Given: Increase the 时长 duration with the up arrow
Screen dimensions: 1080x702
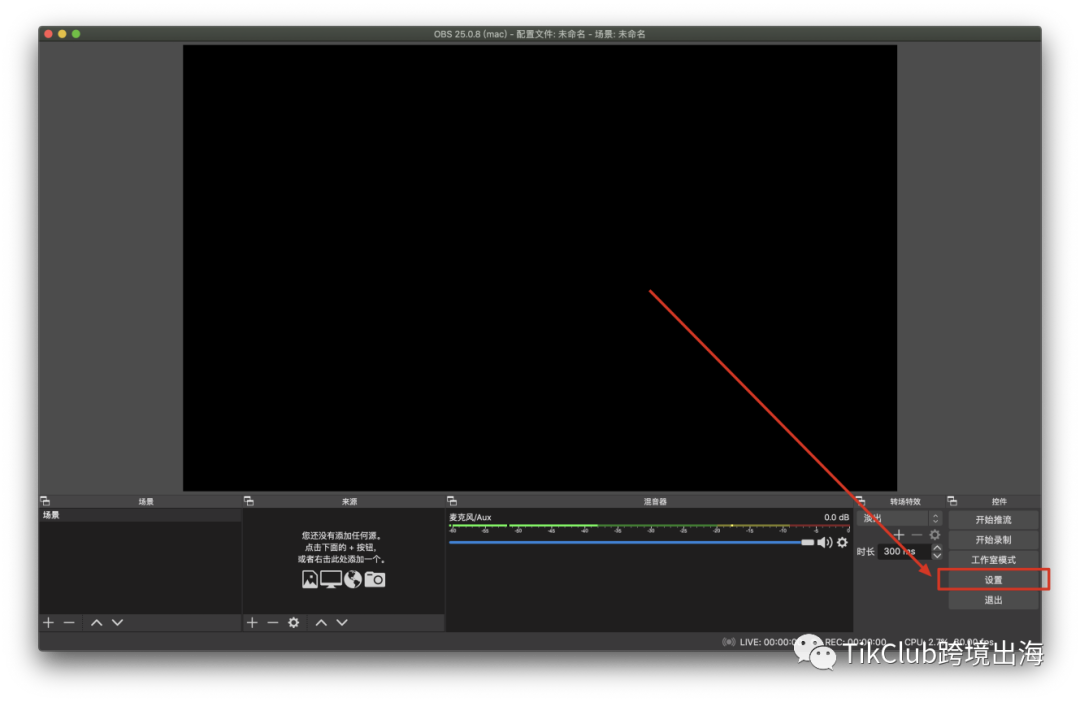Looking at the screenshot, I should point(937,548).
